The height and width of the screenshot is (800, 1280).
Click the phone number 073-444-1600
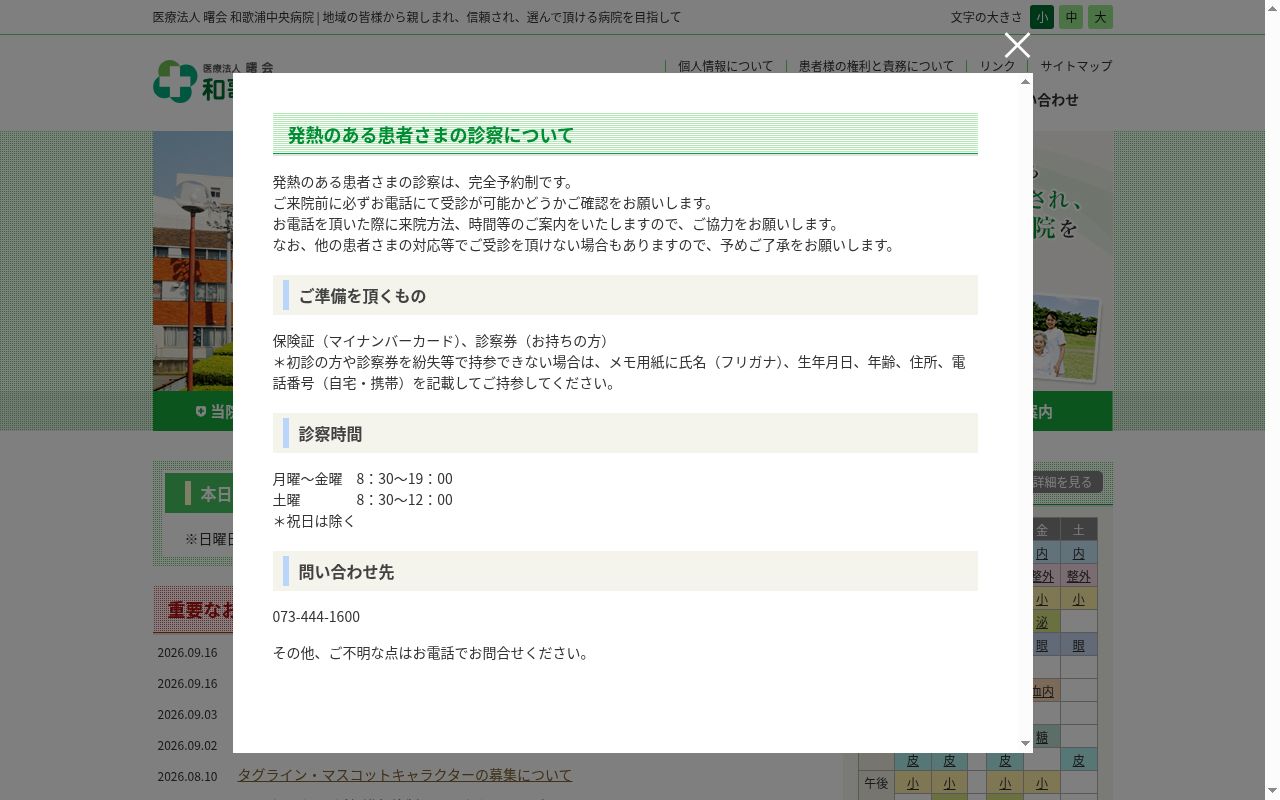tap(316, 617)
